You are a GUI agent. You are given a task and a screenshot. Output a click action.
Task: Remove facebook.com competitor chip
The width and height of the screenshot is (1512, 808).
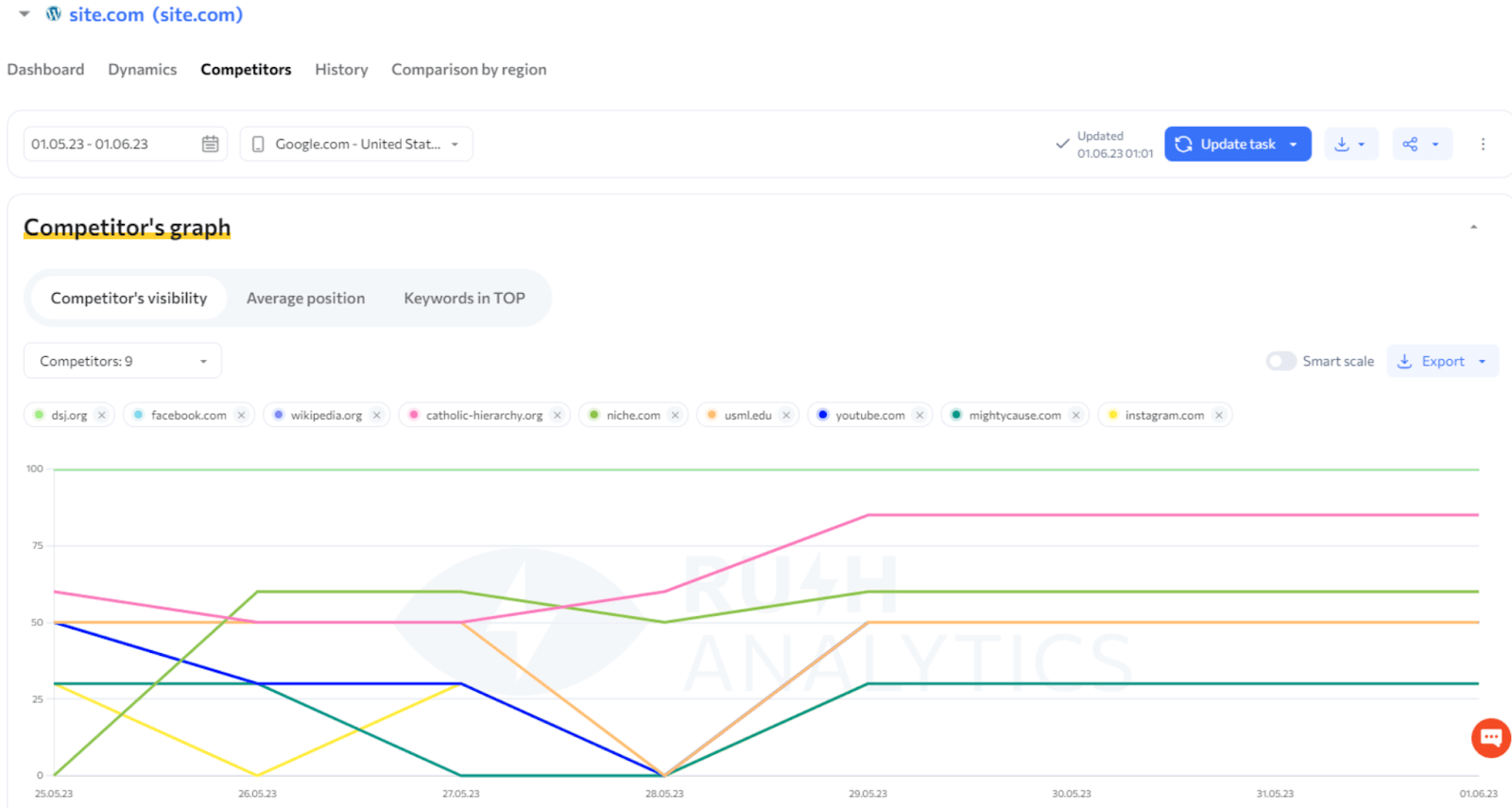pos(241,415)
